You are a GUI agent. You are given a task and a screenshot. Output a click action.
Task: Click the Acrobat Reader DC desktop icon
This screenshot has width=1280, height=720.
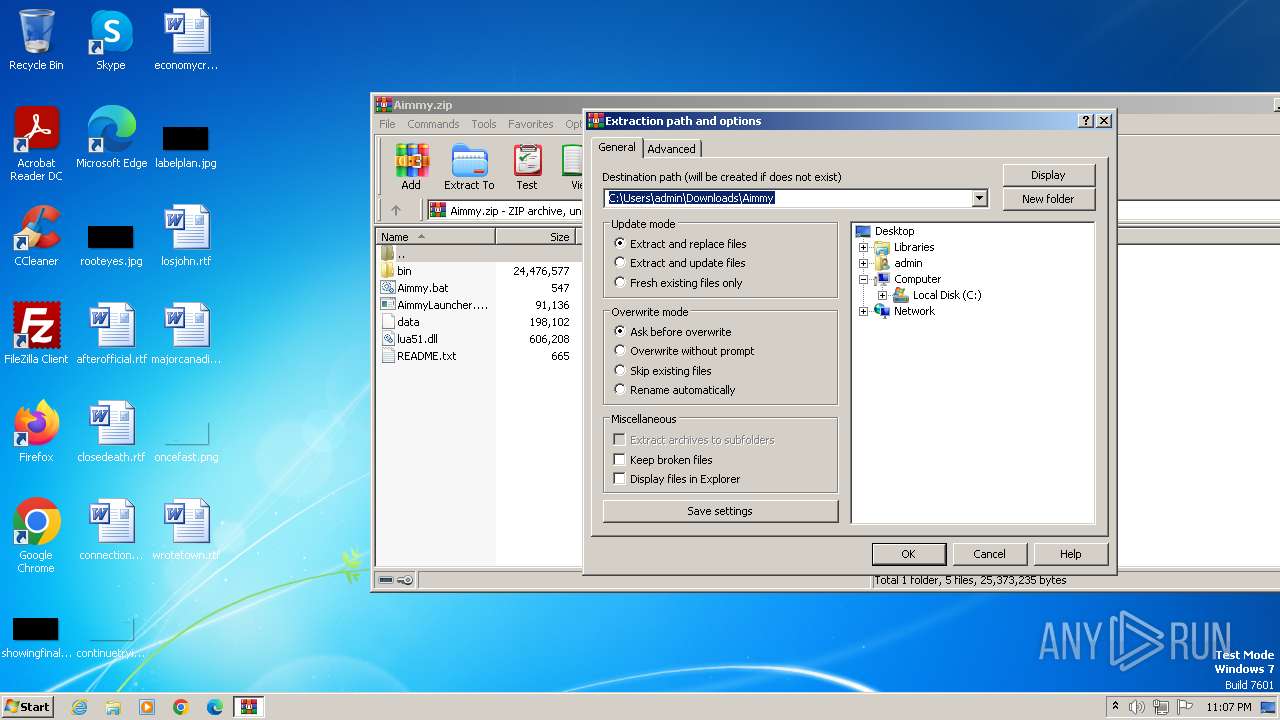click(36, 144)
